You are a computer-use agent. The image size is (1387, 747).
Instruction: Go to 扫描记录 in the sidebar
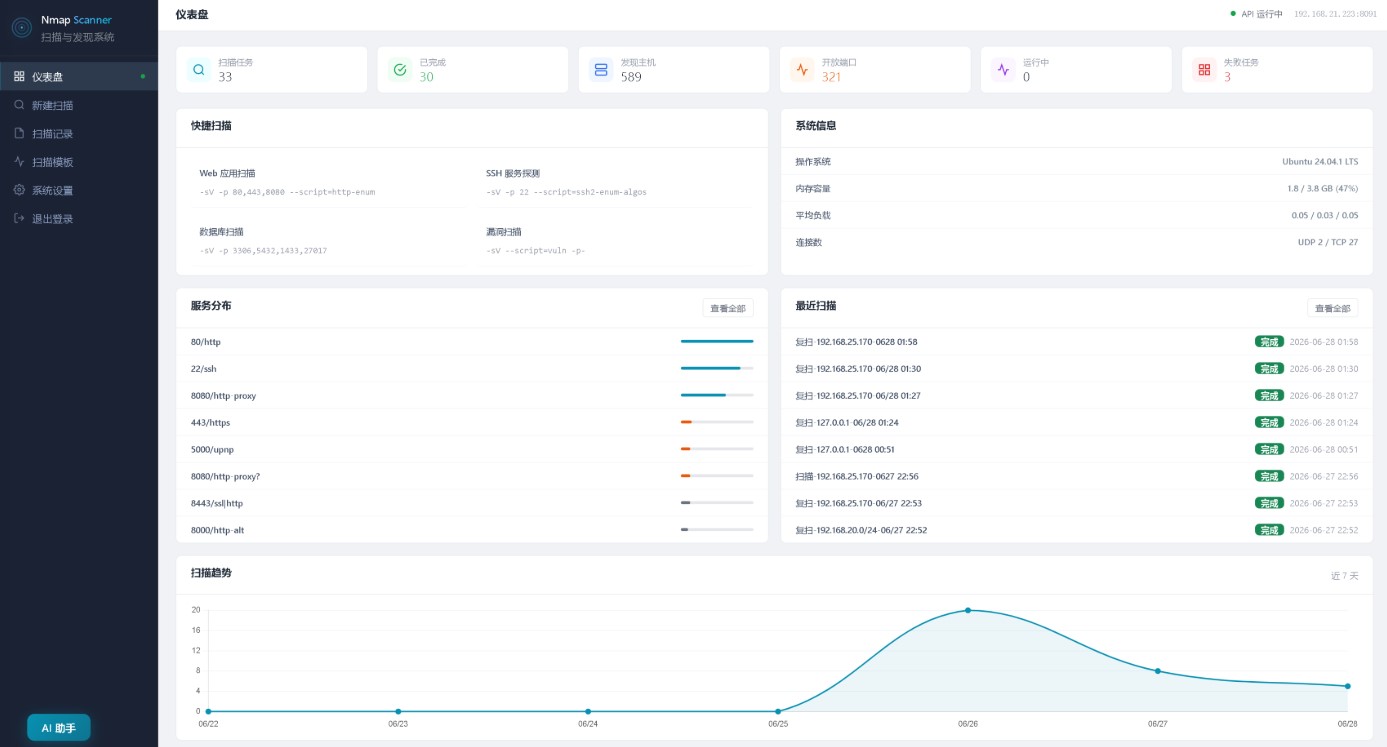pyautogui.click(x=79, y=133)
